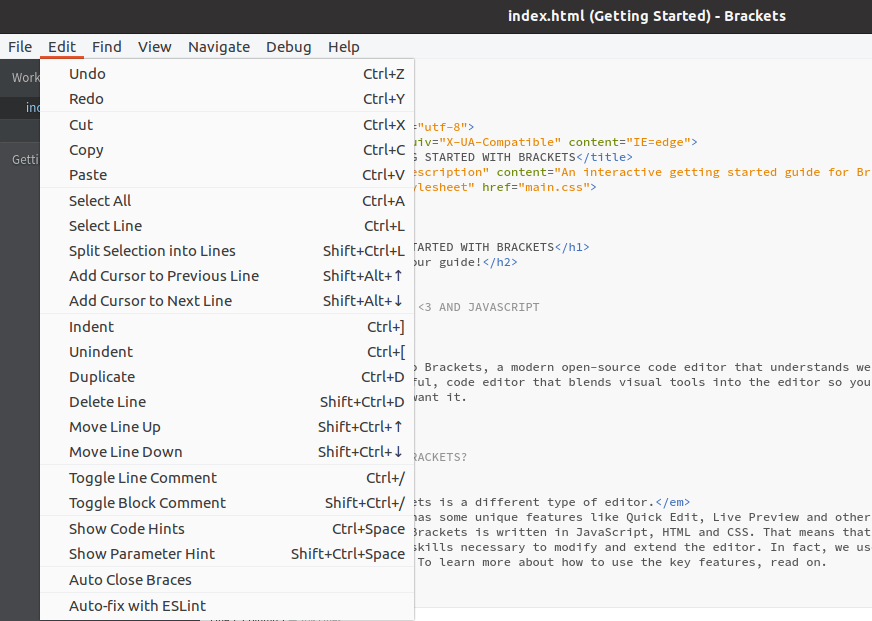Click the "X-UA-Compatible" attribute value
The width and height of the screenshot is (872, 621).
[500, 142]
